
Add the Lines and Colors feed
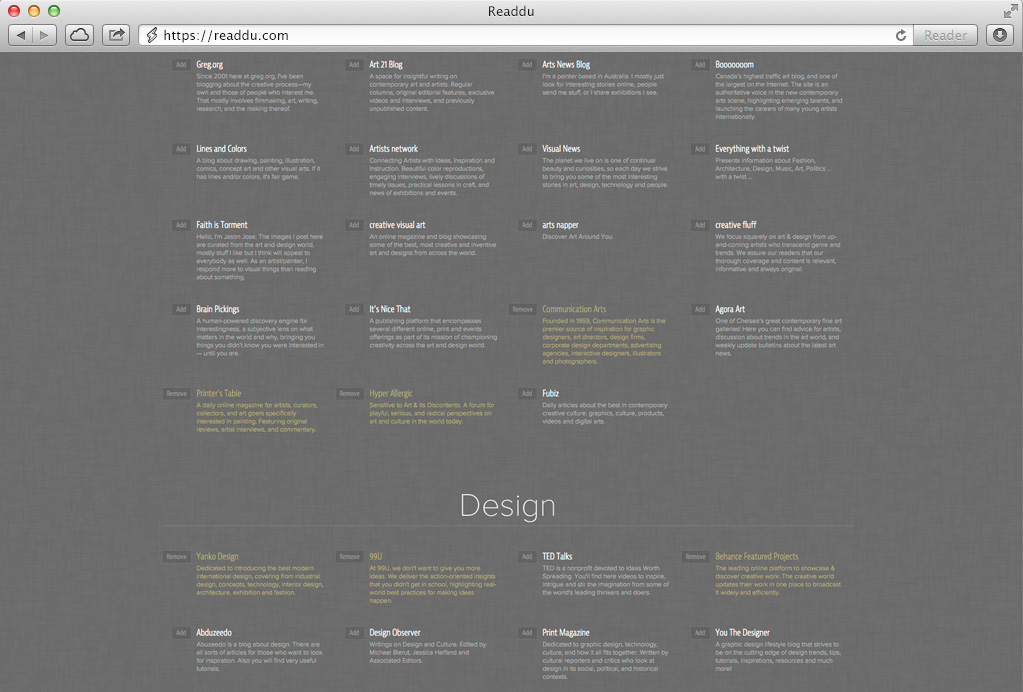tap(181, 149)
